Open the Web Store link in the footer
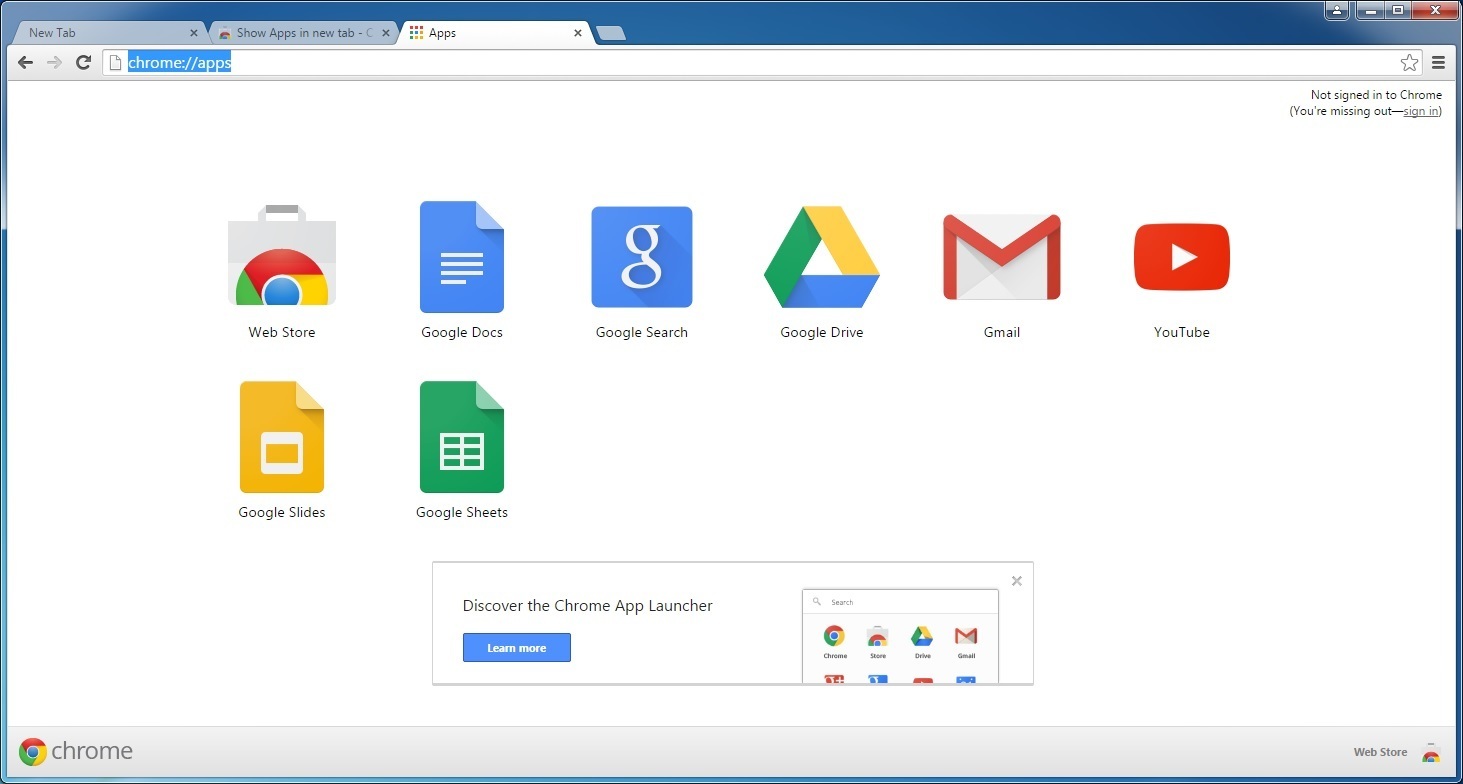This screenshot has width=1463, height=784. [x=1396, y=752]
